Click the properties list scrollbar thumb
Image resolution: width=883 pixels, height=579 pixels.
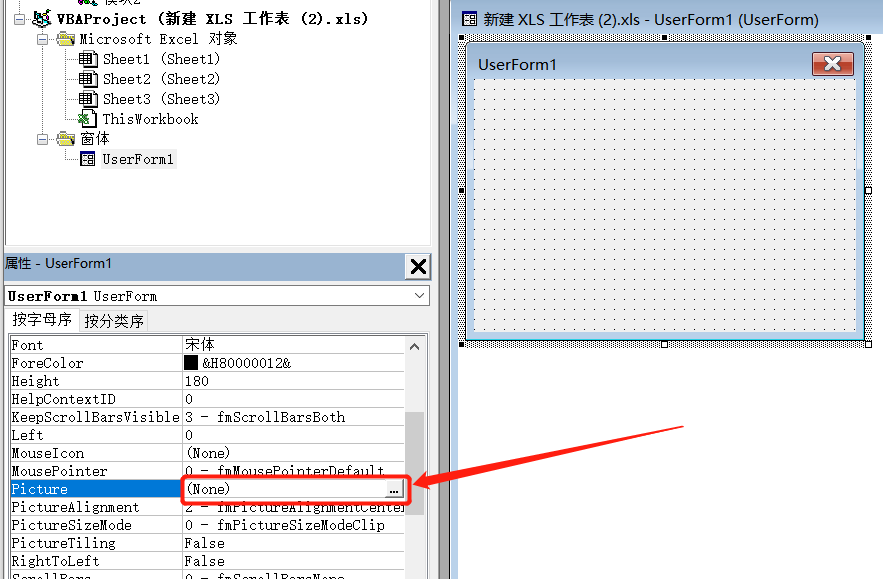tap(414, 462)
